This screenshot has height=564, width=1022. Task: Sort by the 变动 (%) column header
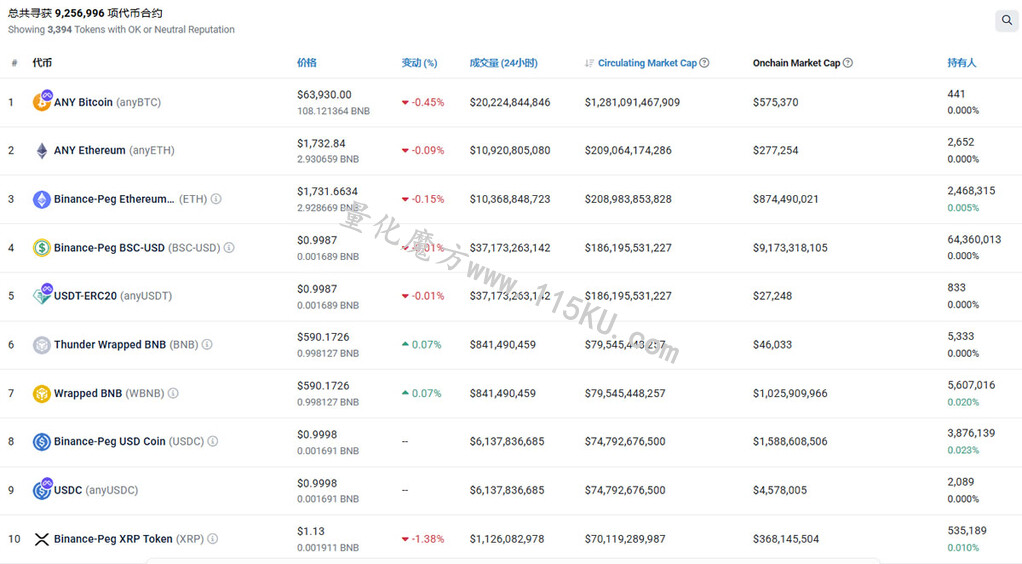[419, 63]
